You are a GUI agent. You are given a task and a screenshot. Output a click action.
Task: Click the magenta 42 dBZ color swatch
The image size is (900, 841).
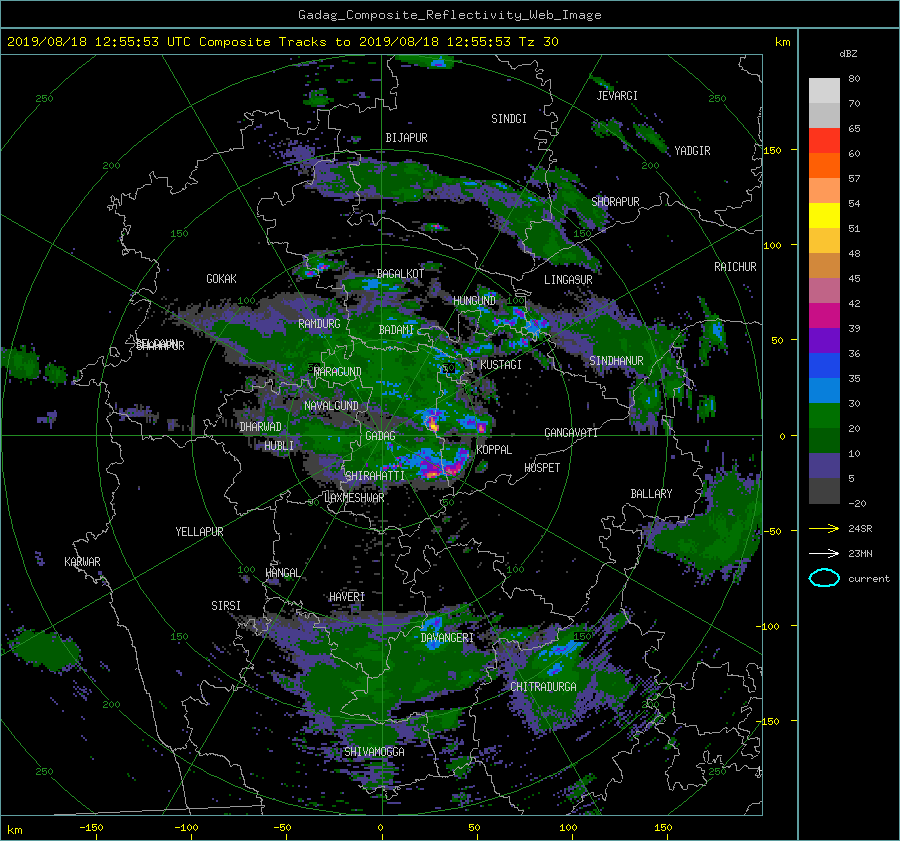(x=824, y=315)
